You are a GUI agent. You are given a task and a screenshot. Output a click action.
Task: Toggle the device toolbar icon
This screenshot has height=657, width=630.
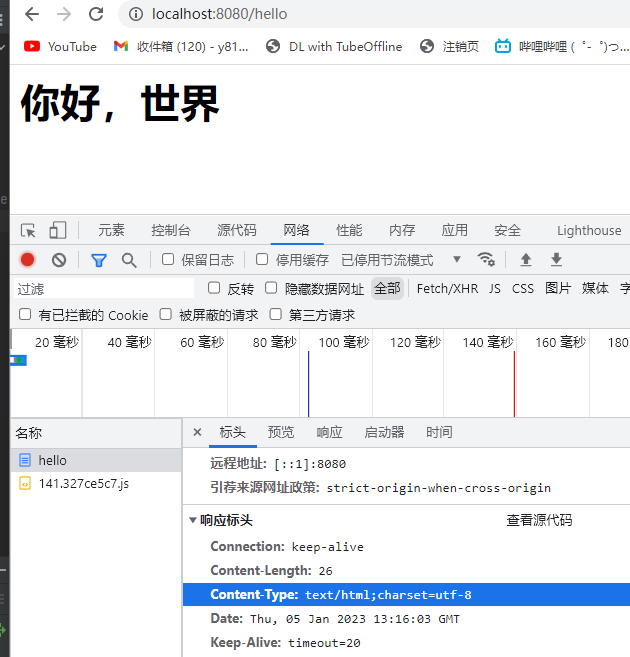point(58,230)
